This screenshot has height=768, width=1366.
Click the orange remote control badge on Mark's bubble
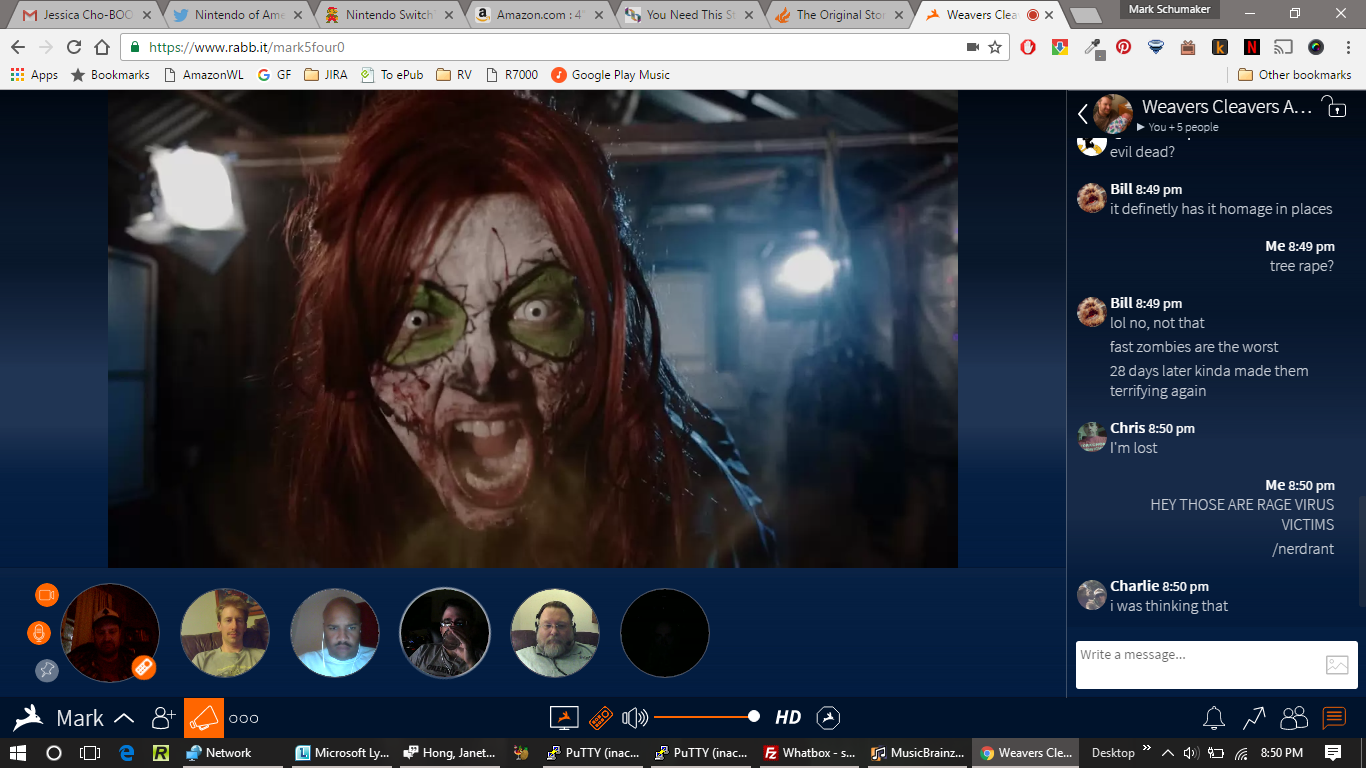click(x=144, y=667)
